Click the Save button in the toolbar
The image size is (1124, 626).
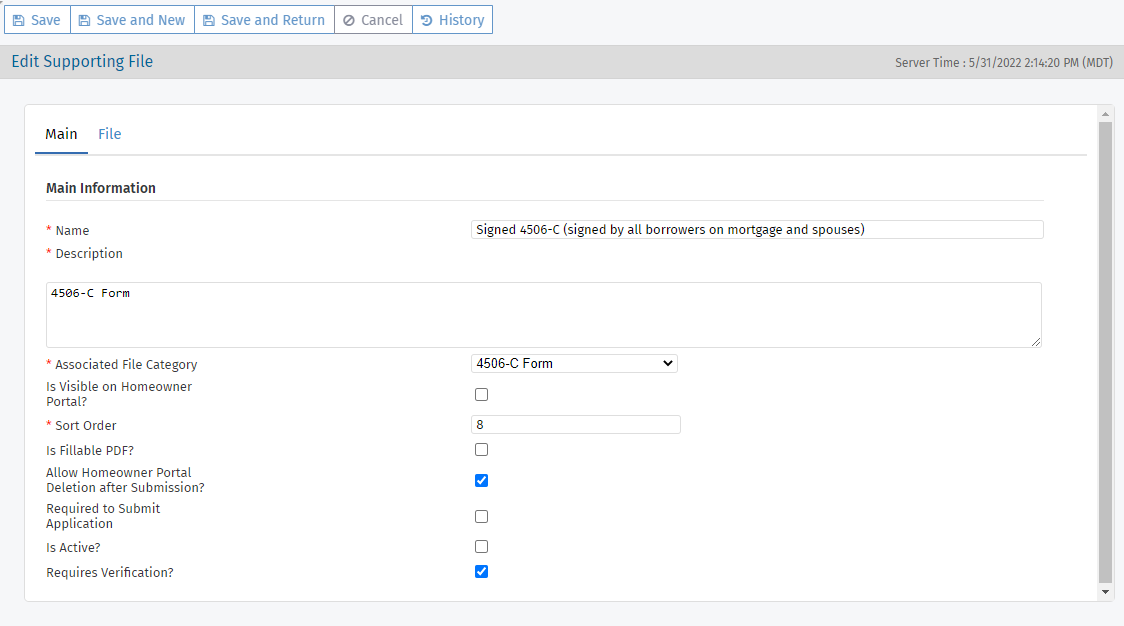(x=37, y=20)
